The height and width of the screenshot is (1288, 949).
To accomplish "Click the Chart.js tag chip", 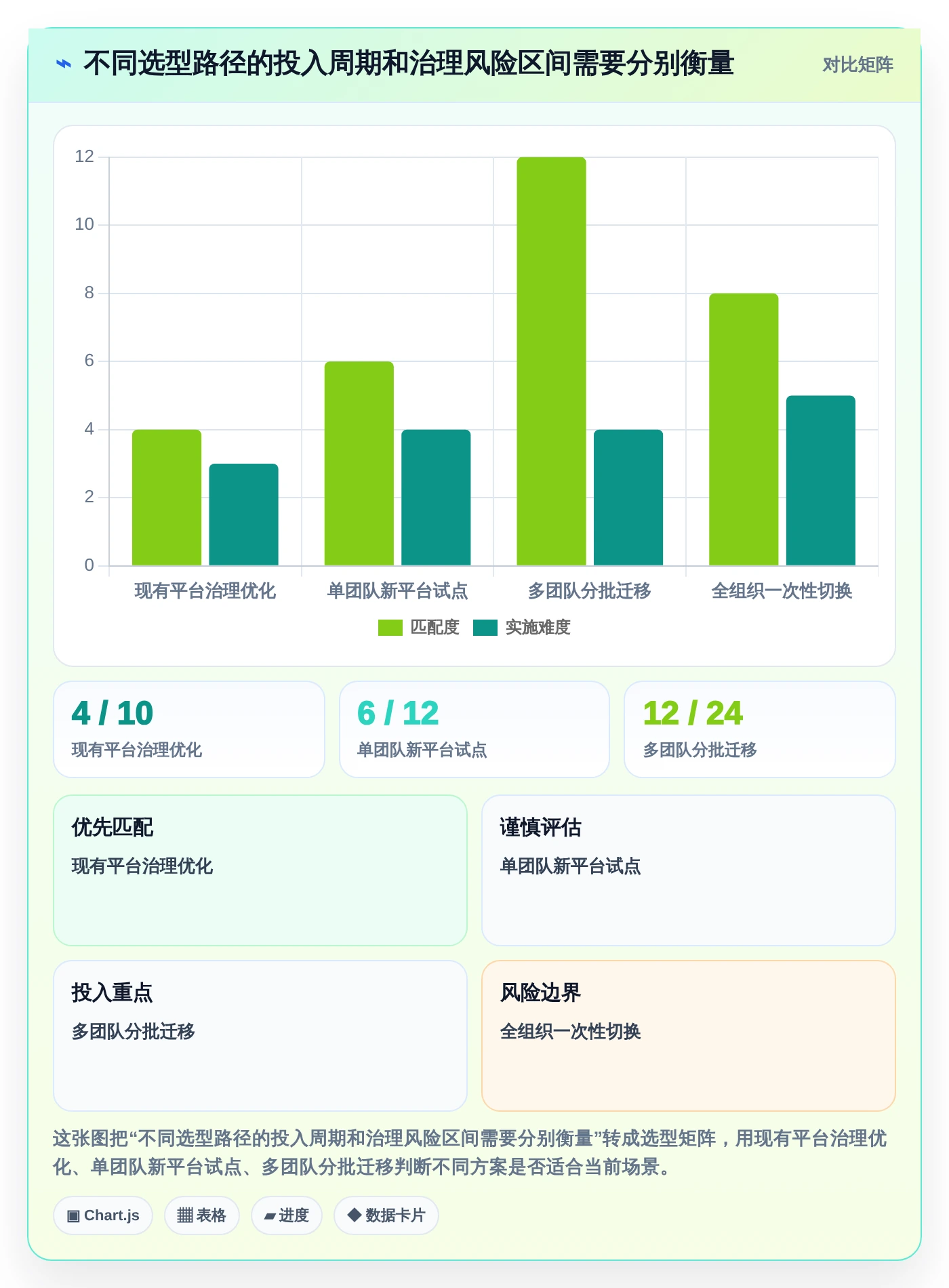I will (x=103, y=1215).
